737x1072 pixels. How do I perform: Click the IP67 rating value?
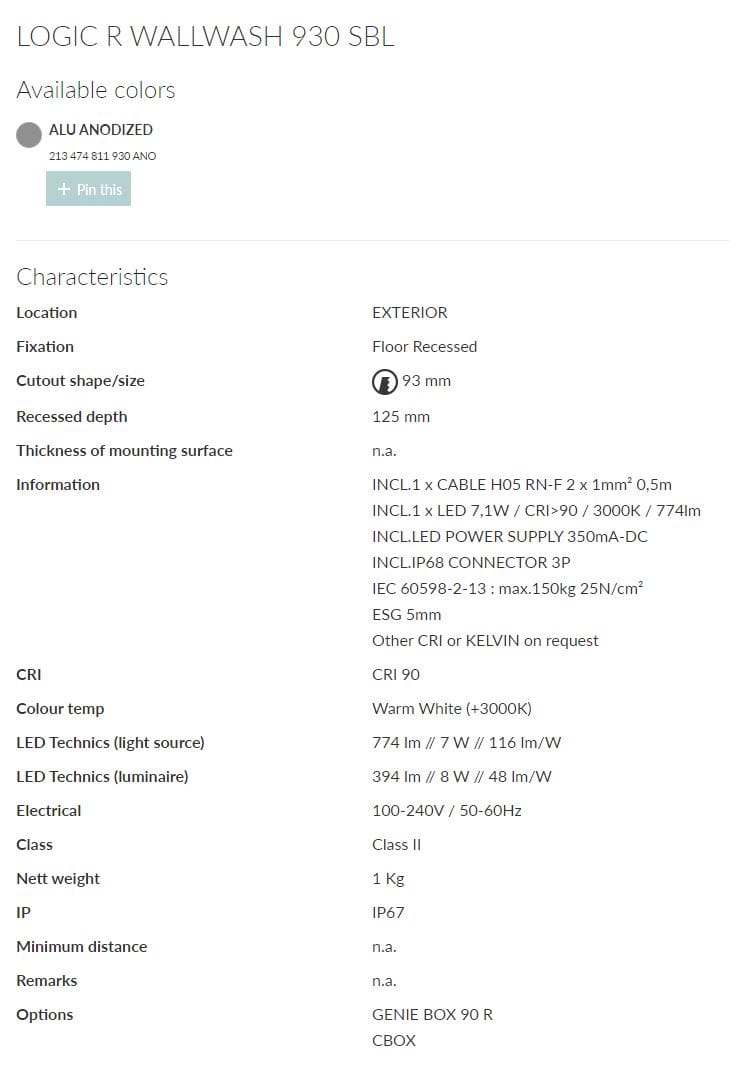tap(388, 912)
